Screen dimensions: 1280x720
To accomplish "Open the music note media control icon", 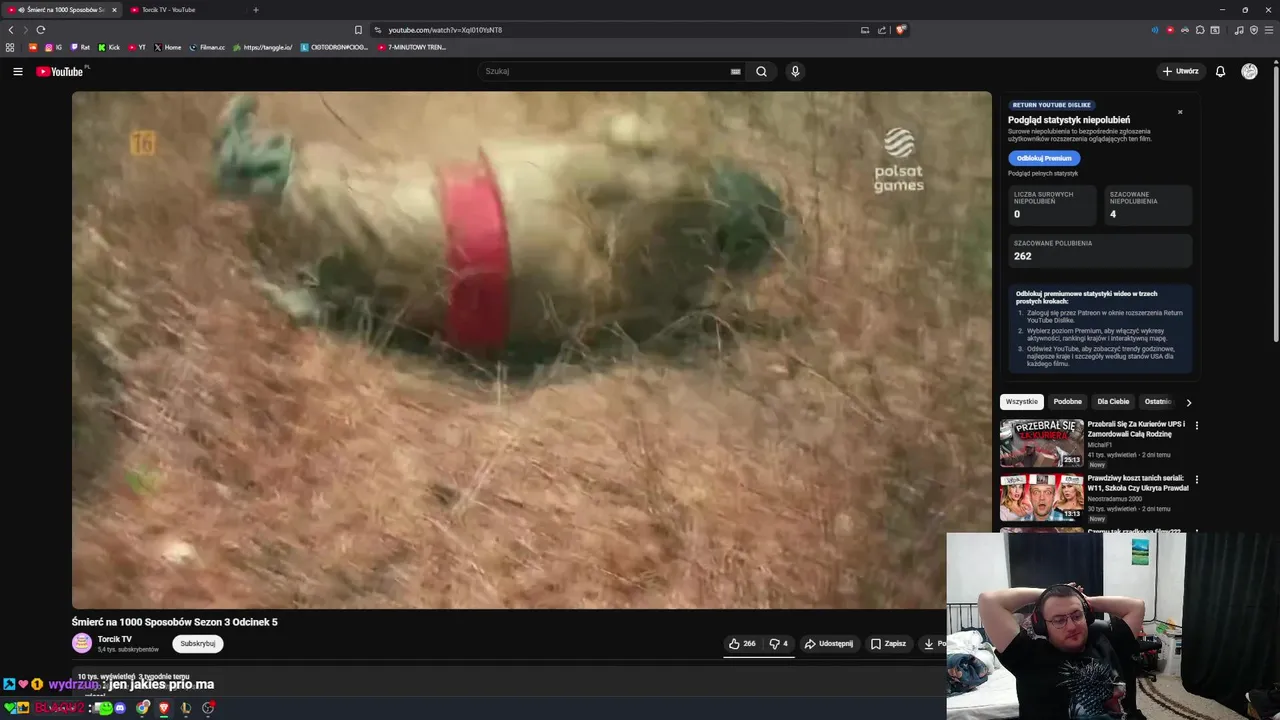I will point(1239,30).
